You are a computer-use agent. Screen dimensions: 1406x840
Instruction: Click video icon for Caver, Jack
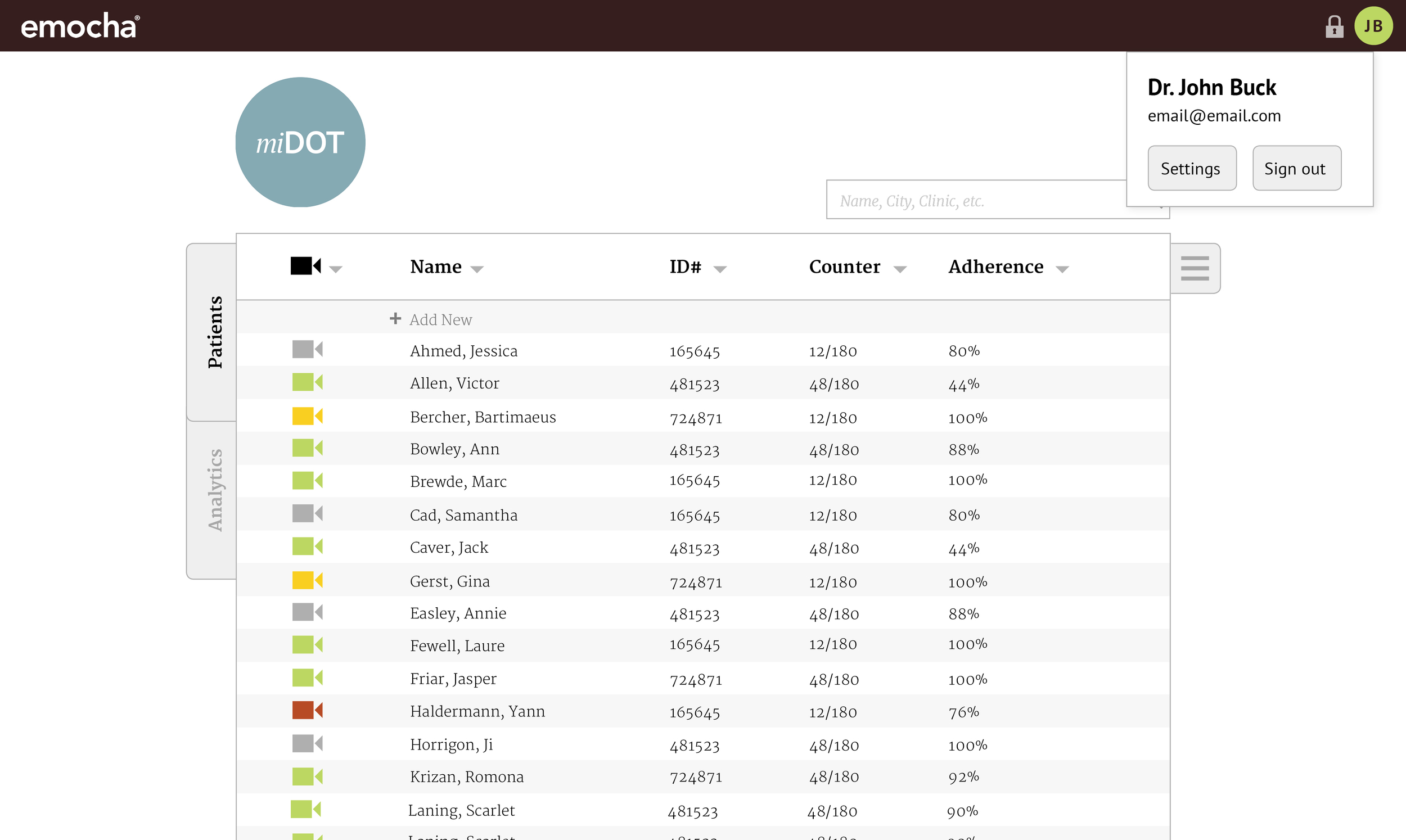[307, 547]
